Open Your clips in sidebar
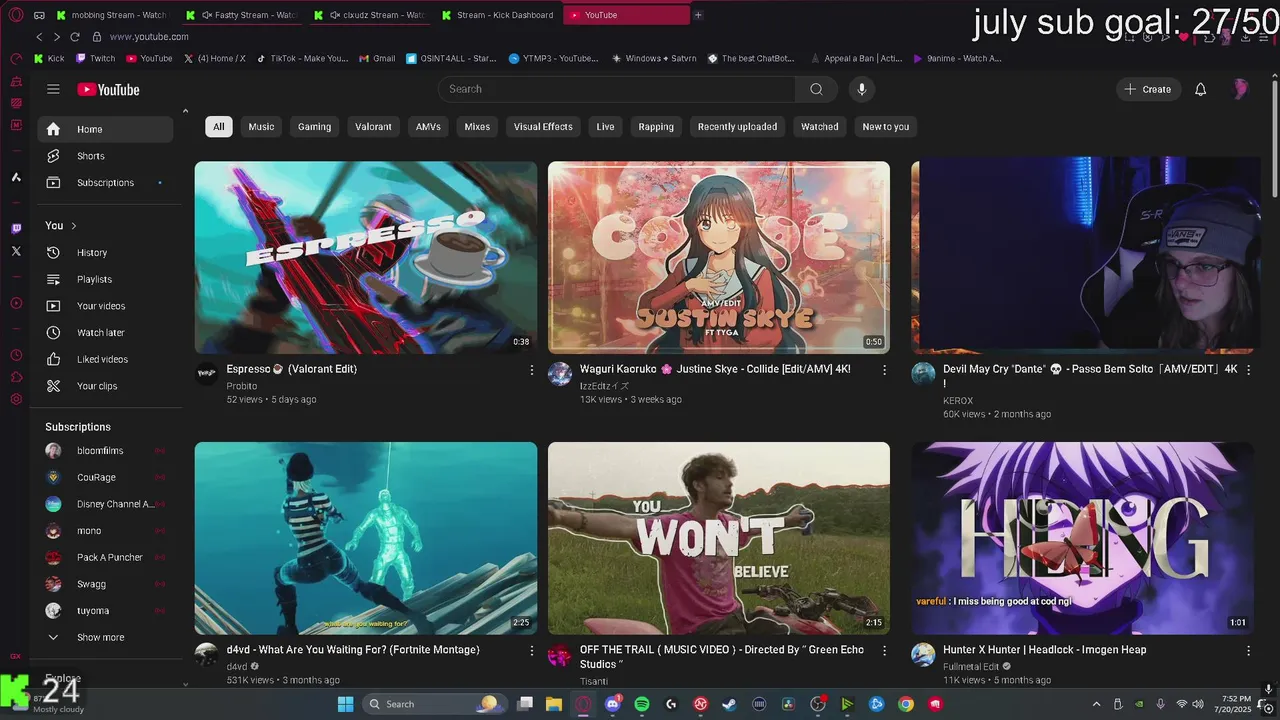 point(105,386)
